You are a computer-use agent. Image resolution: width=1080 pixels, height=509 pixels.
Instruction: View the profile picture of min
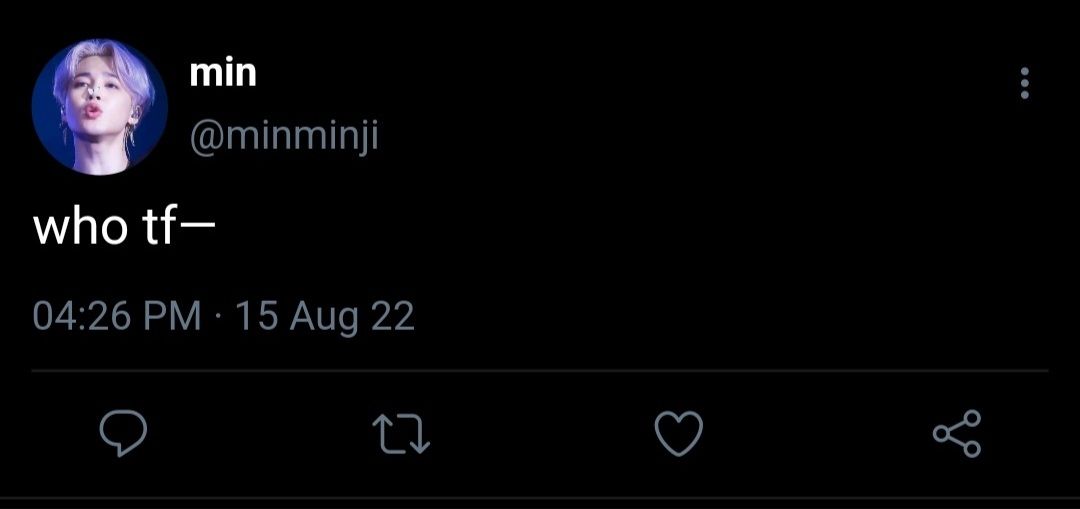click(x=99, y=107)
